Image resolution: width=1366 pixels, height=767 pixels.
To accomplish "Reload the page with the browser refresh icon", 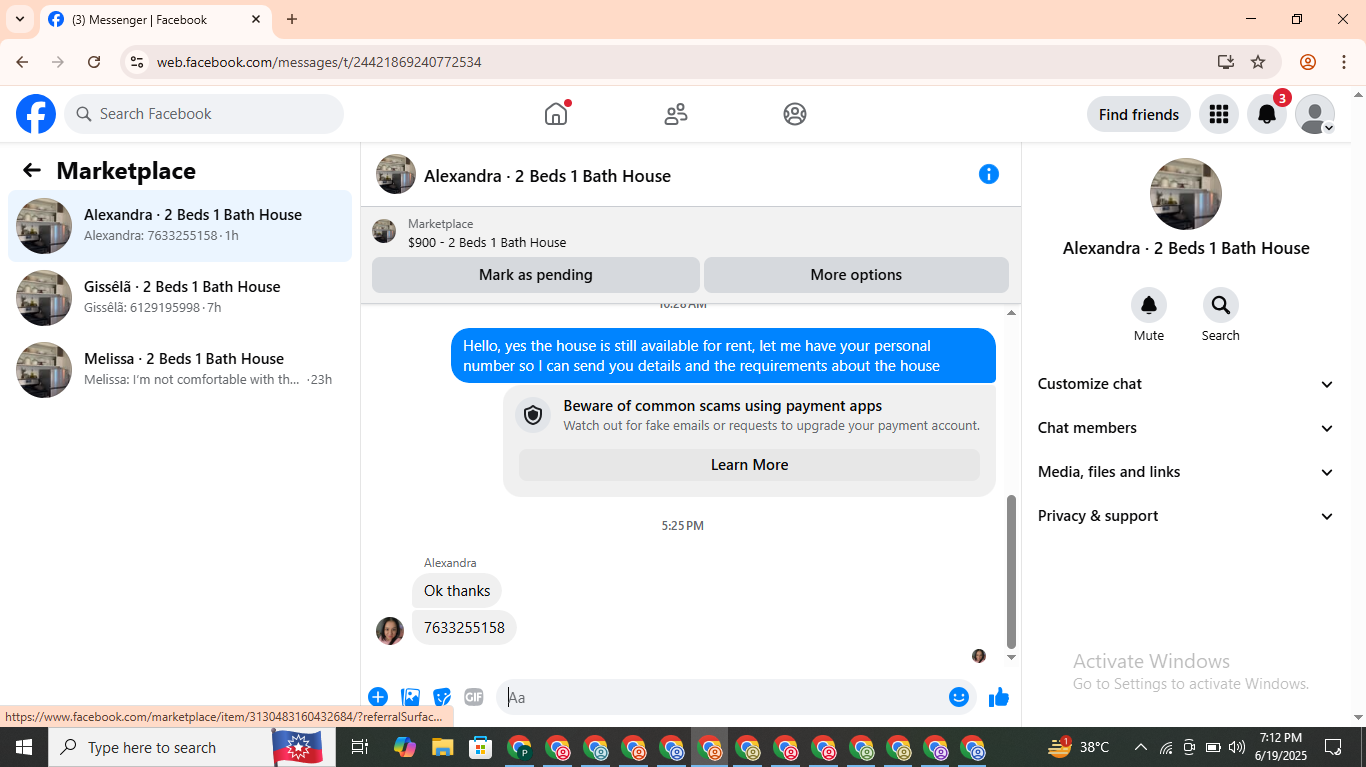I will (94, 62).
